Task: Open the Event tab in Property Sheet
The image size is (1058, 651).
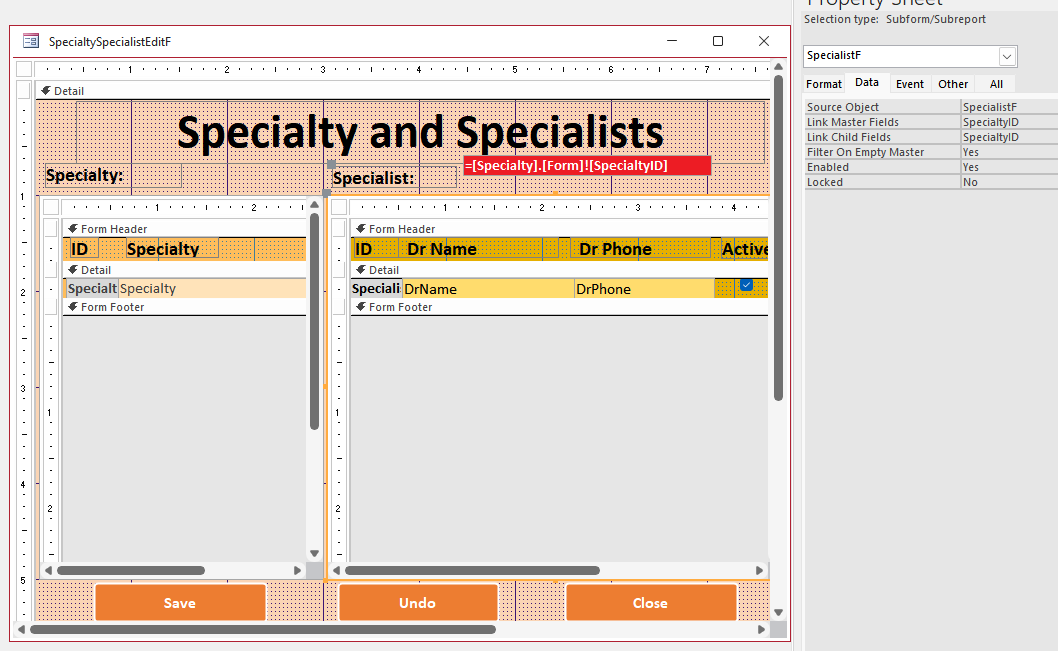Action: click(909, 84)
